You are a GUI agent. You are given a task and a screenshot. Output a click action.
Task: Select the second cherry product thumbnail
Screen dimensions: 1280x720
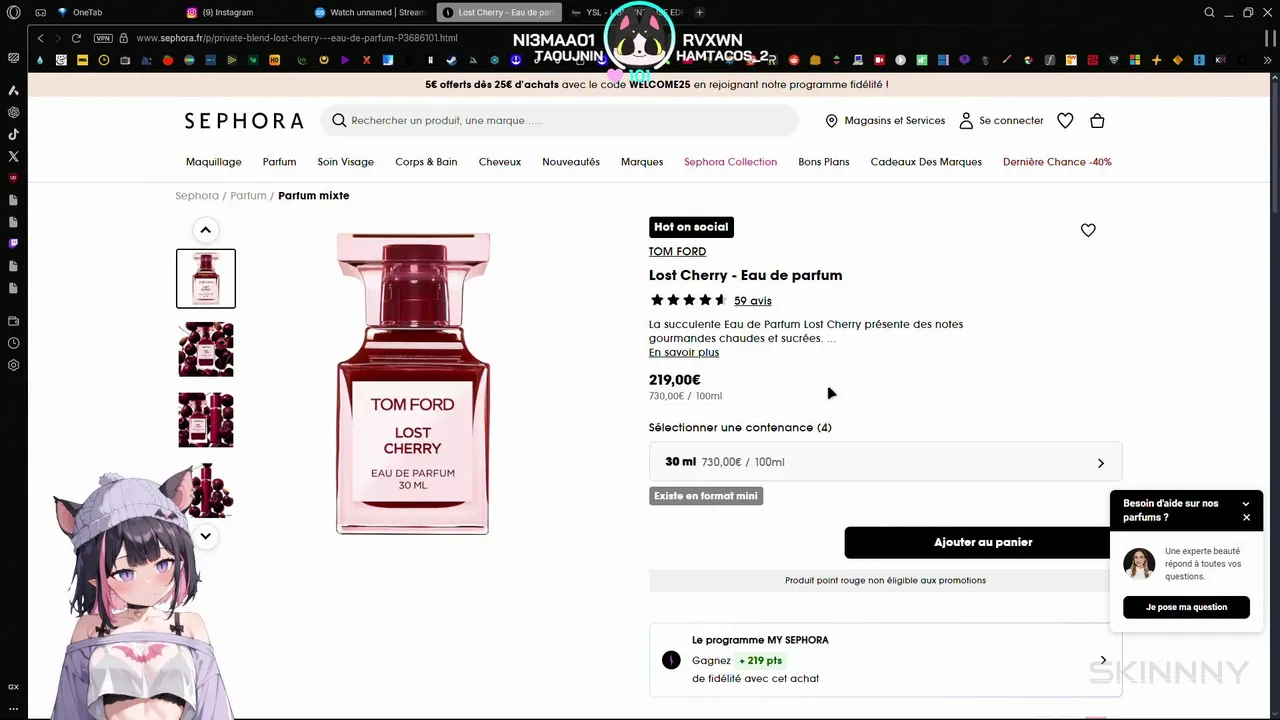[206, 349]
